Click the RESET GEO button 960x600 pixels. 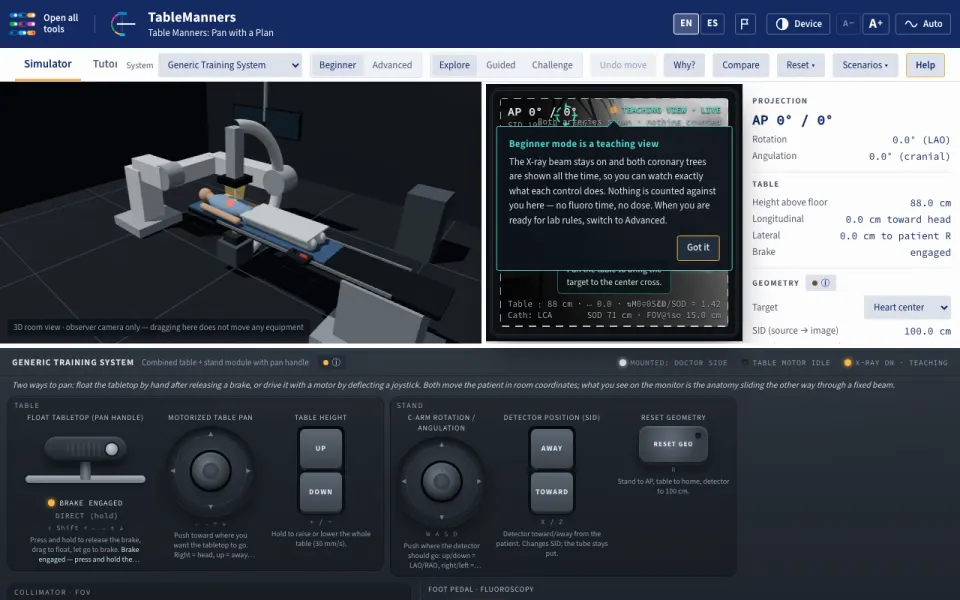click(x=673, y=444)
